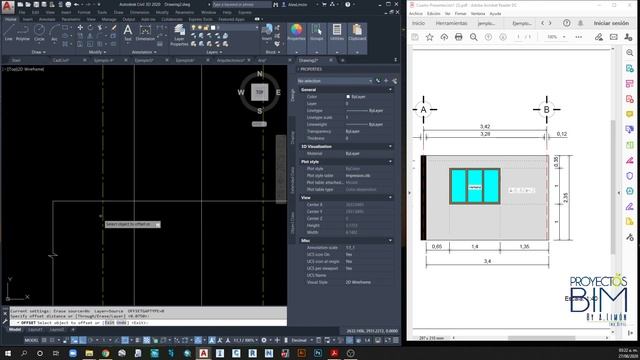
Task: Open the sign pen tool in Acrobat toolbar
Action: click(x=599, y=37)
